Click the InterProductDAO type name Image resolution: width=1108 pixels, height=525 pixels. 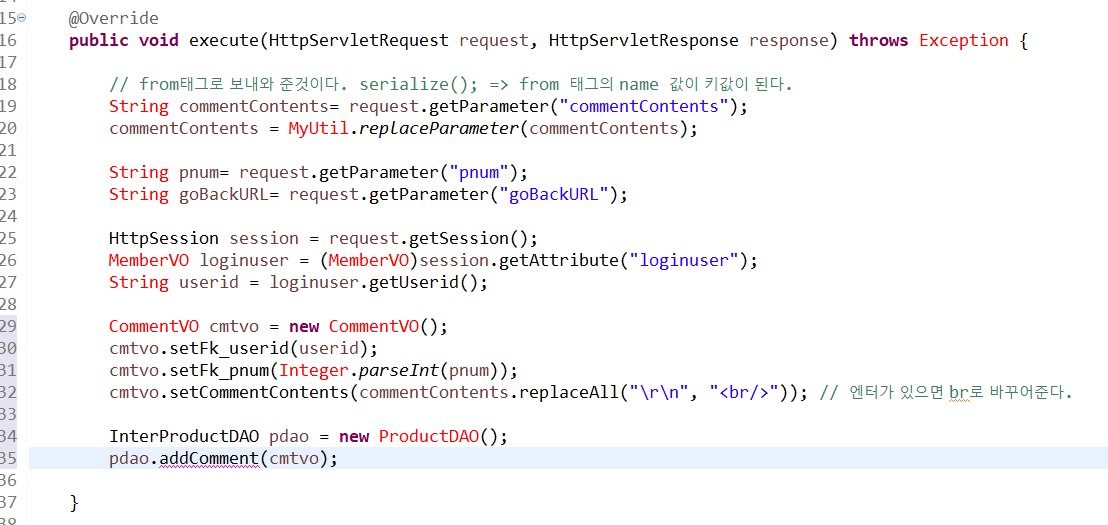(184, 437)
